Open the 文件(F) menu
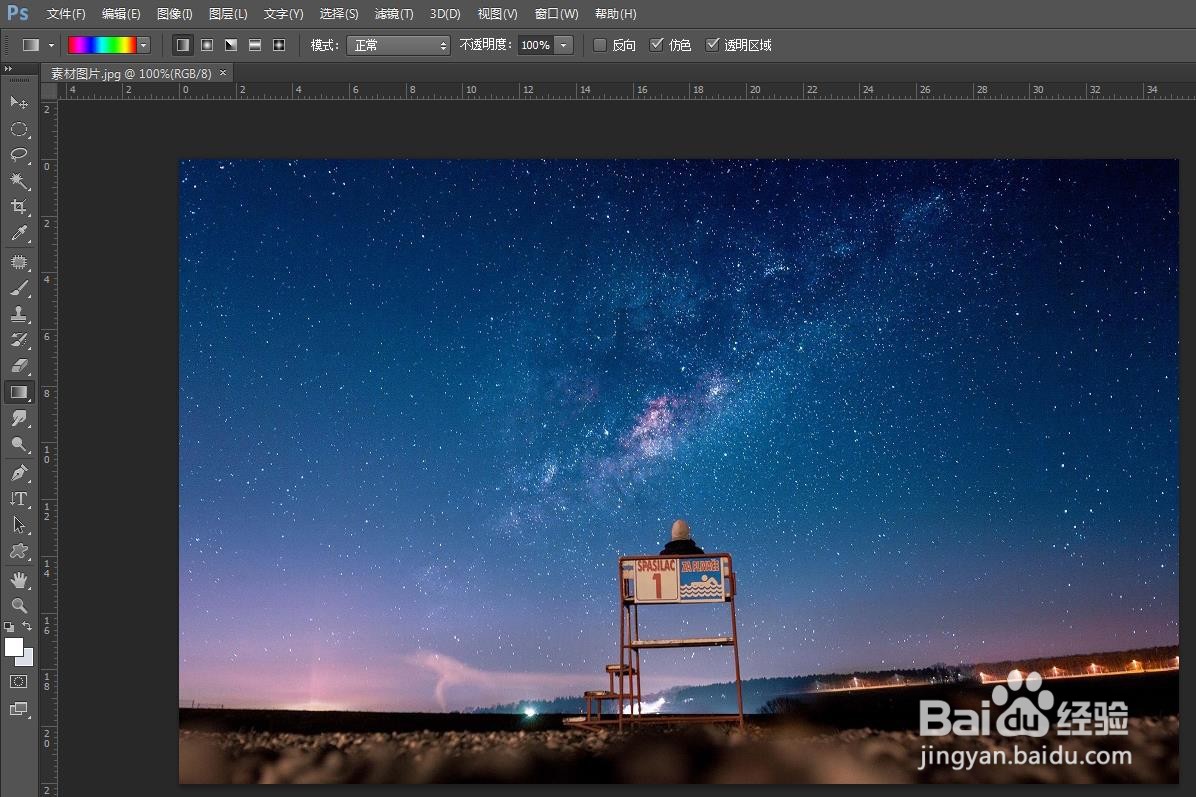Screen dimensions: 1196x797 tap(66, 14)
